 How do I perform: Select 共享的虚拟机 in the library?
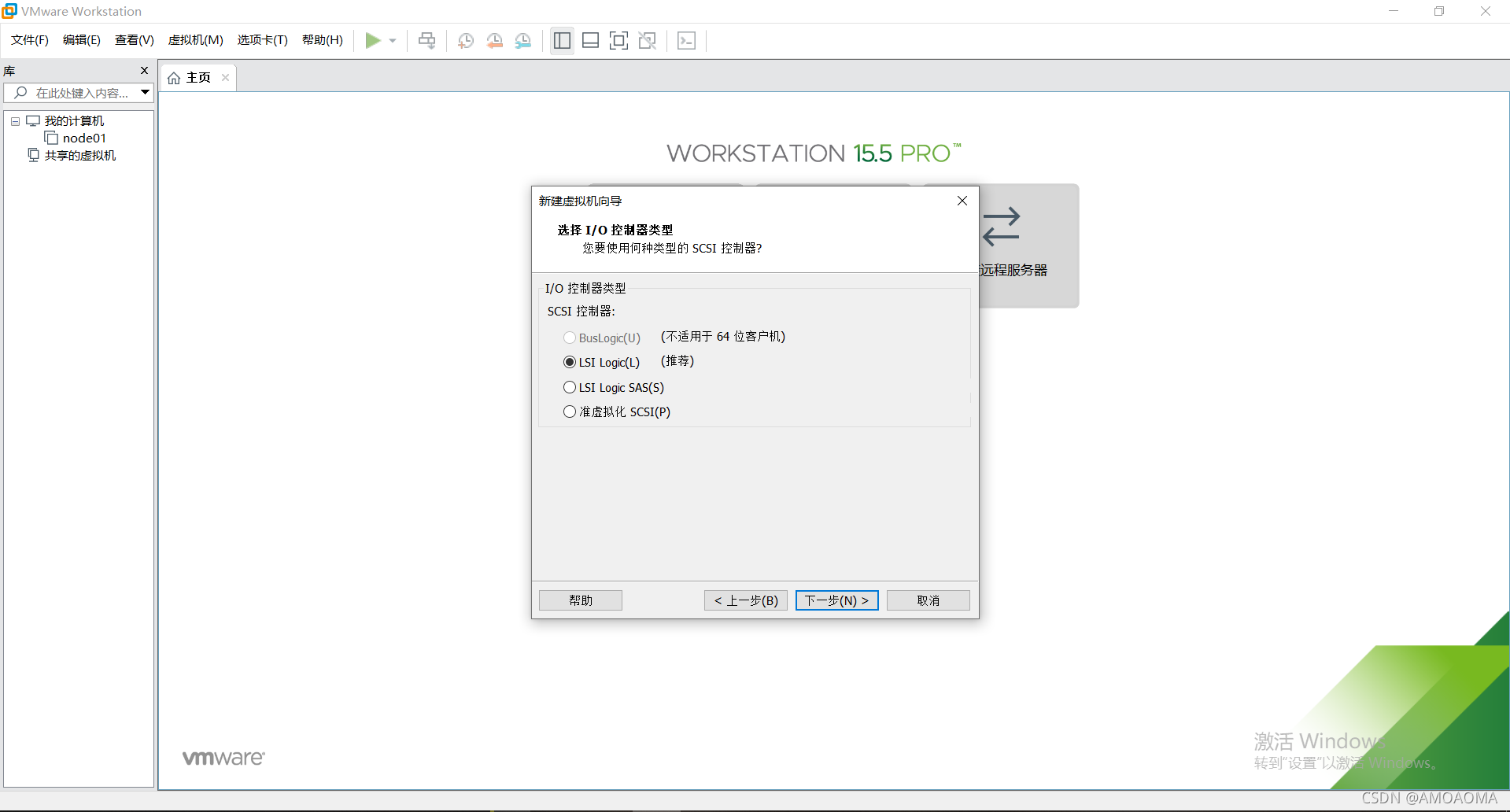click(80, 156)
